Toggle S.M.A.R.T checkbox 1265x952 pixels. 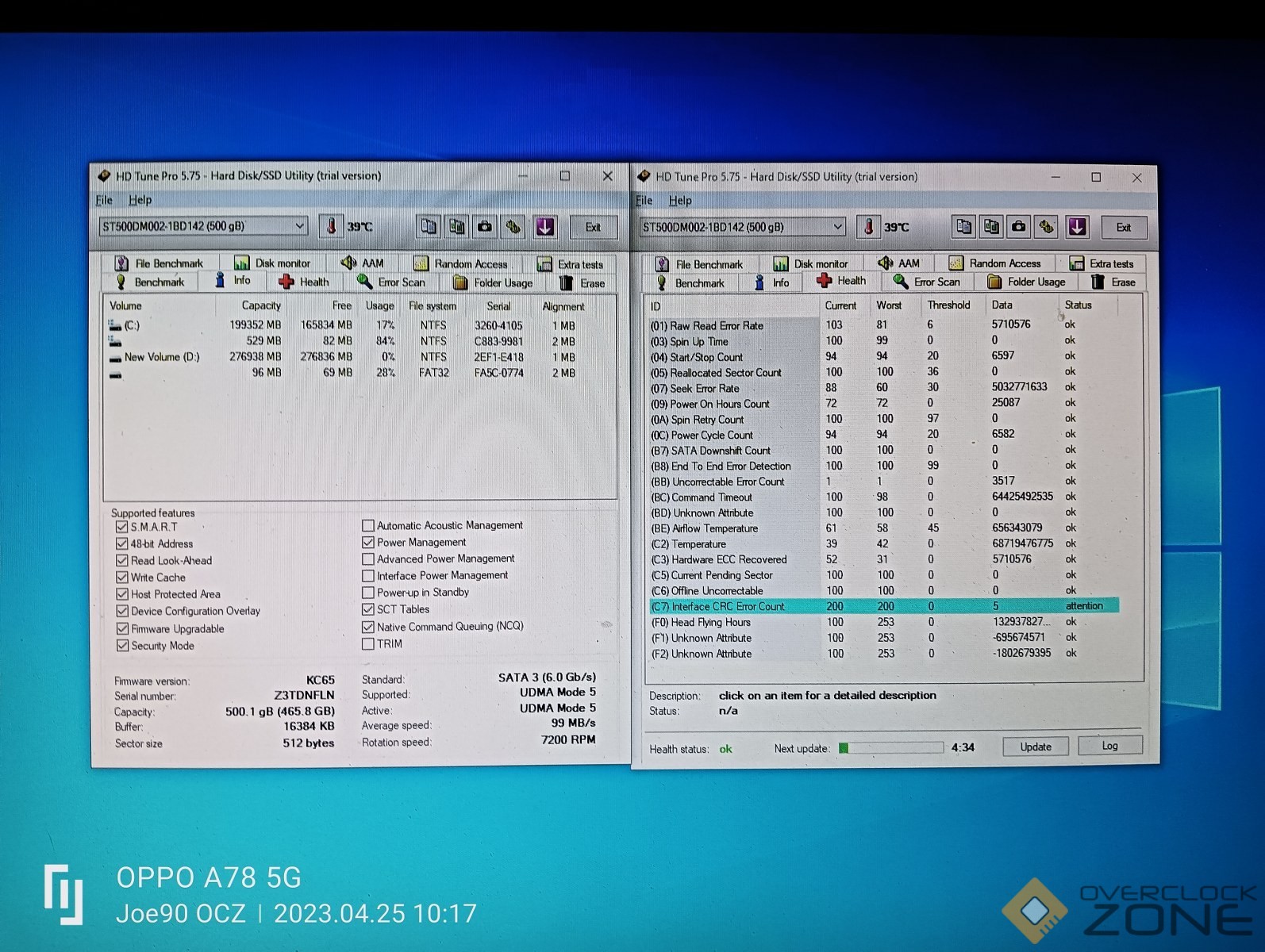coord(121,527)
